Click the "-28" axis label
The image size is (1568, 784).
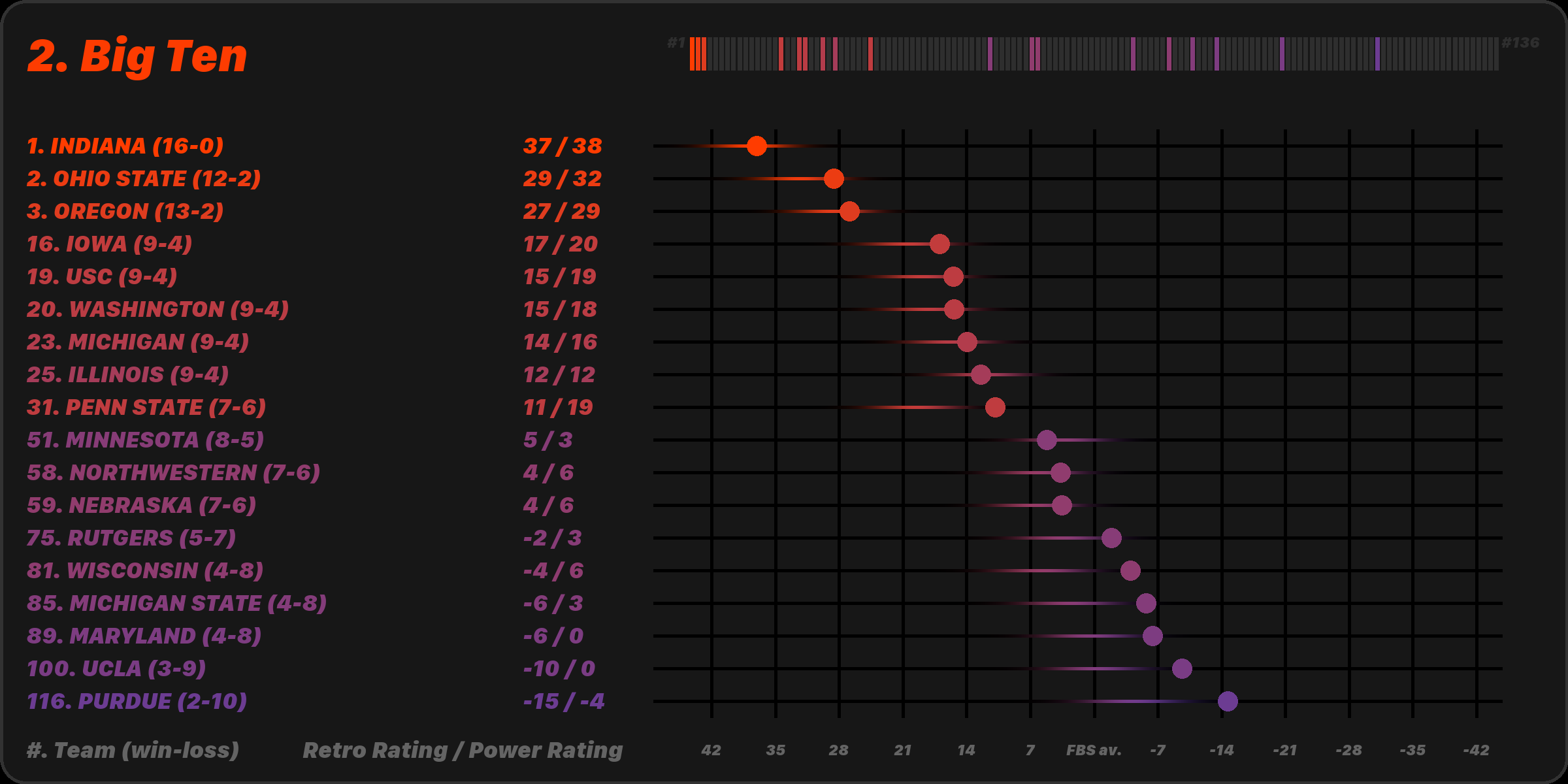1349,750
